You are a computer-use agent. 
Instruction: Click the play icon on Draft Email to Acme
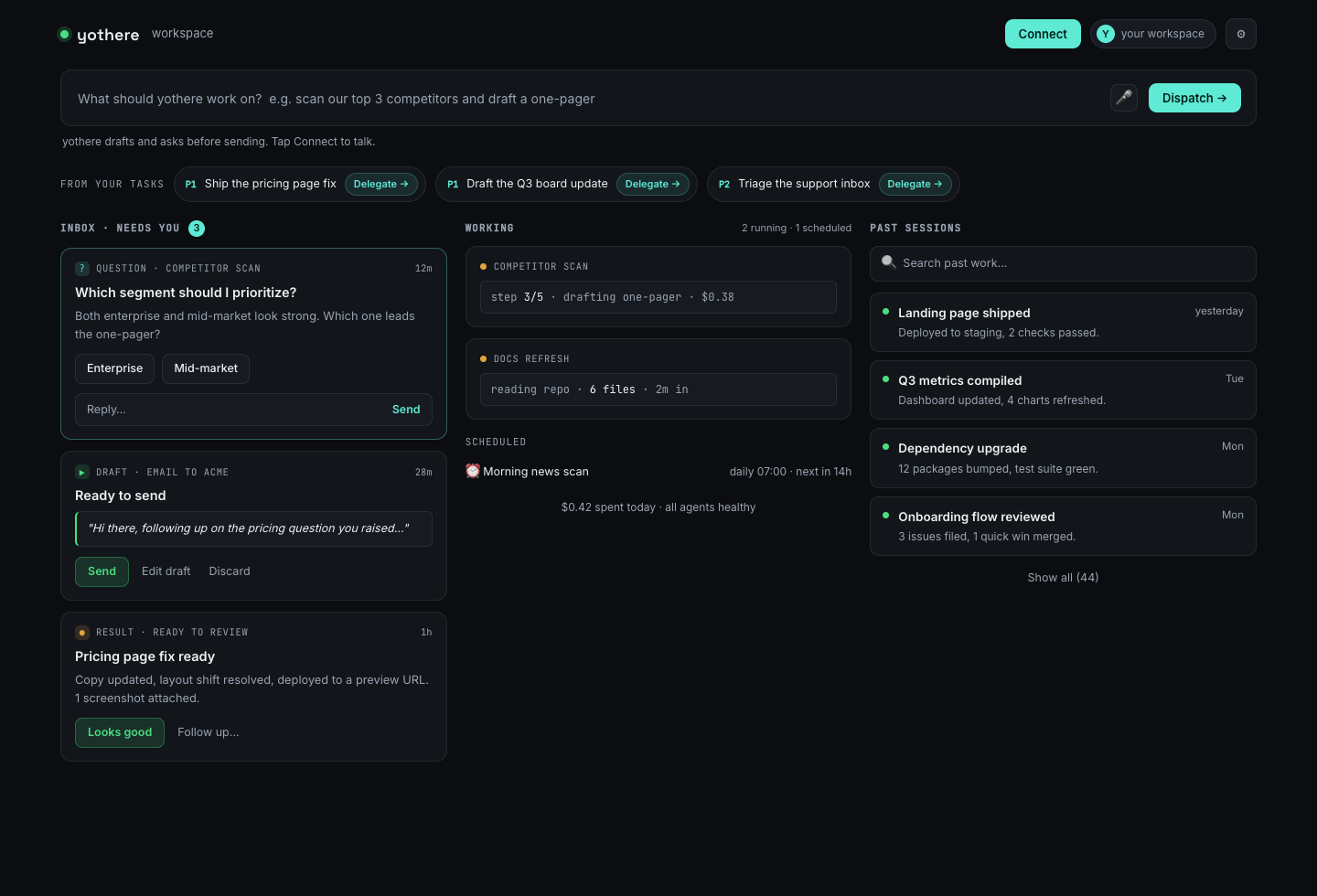pyautogui.click(x=82, y=472)
